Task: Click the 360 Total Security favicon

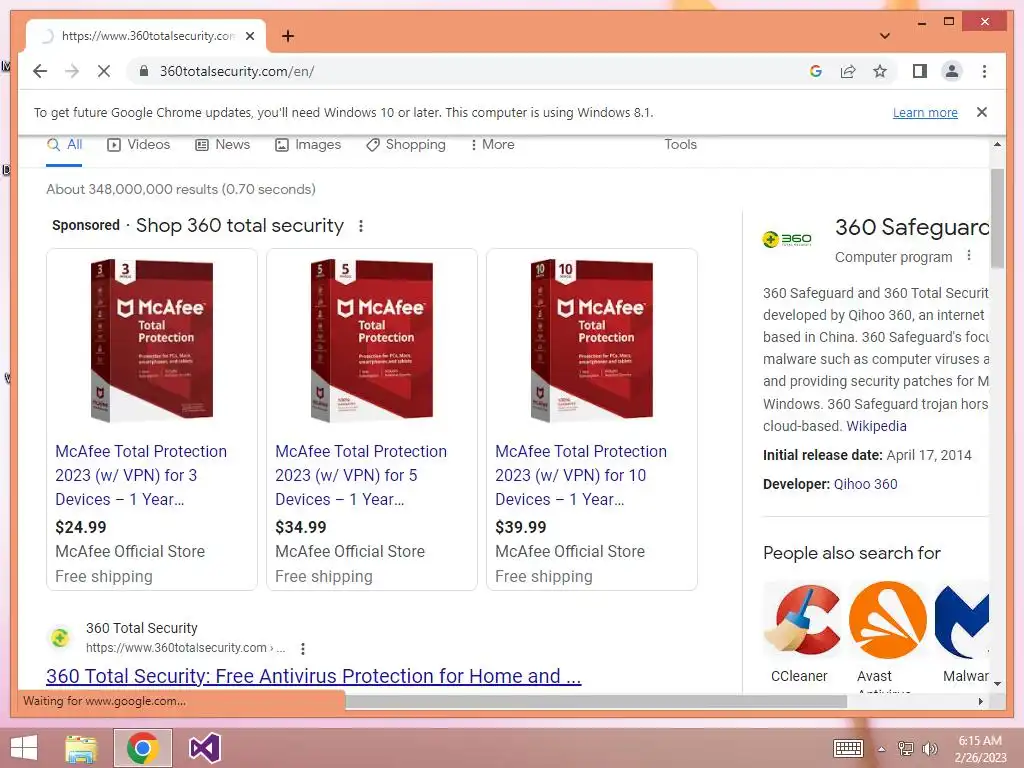Action: [60, 637]
